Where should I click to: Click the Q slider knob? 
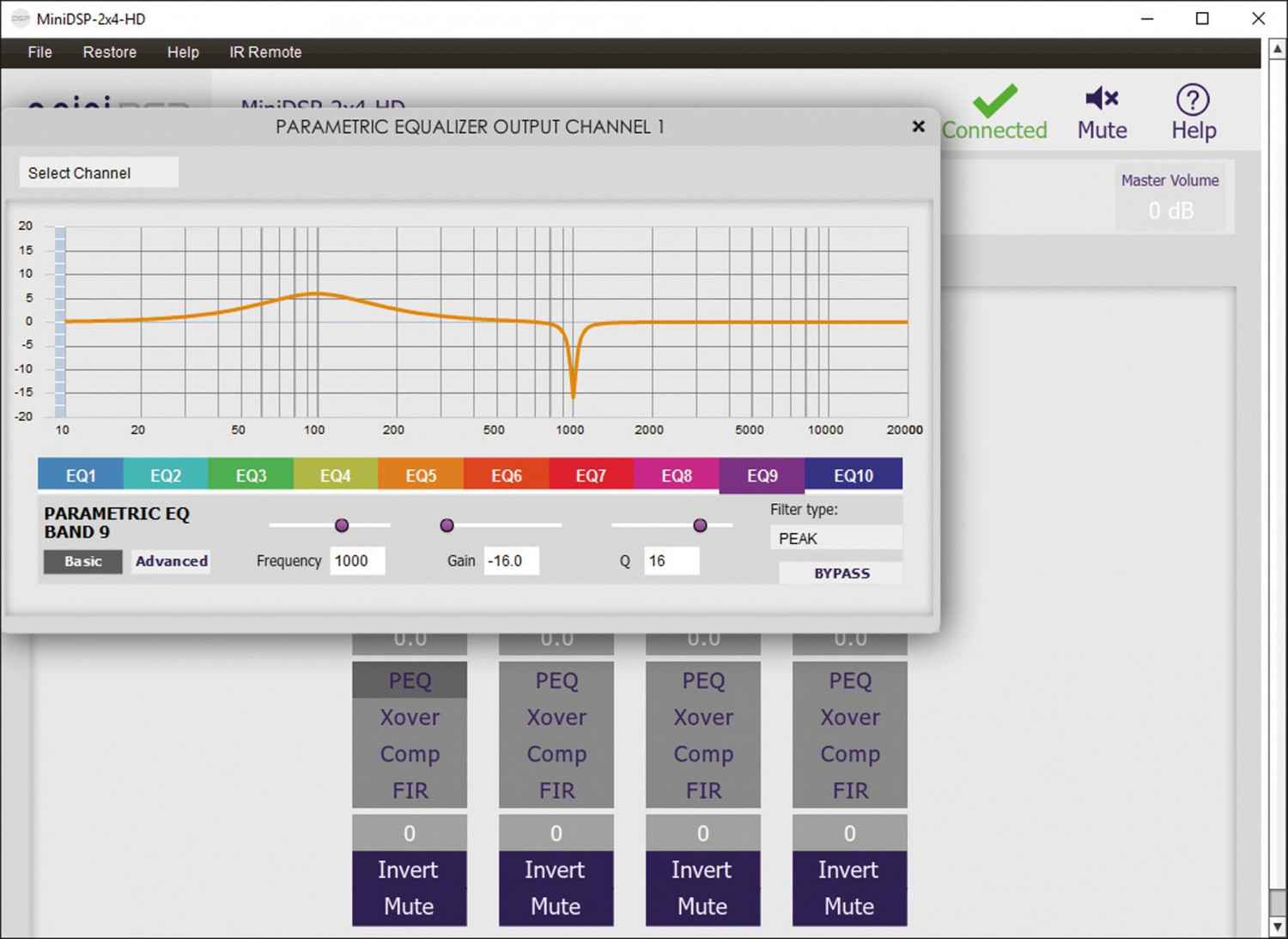click(700, 525)
